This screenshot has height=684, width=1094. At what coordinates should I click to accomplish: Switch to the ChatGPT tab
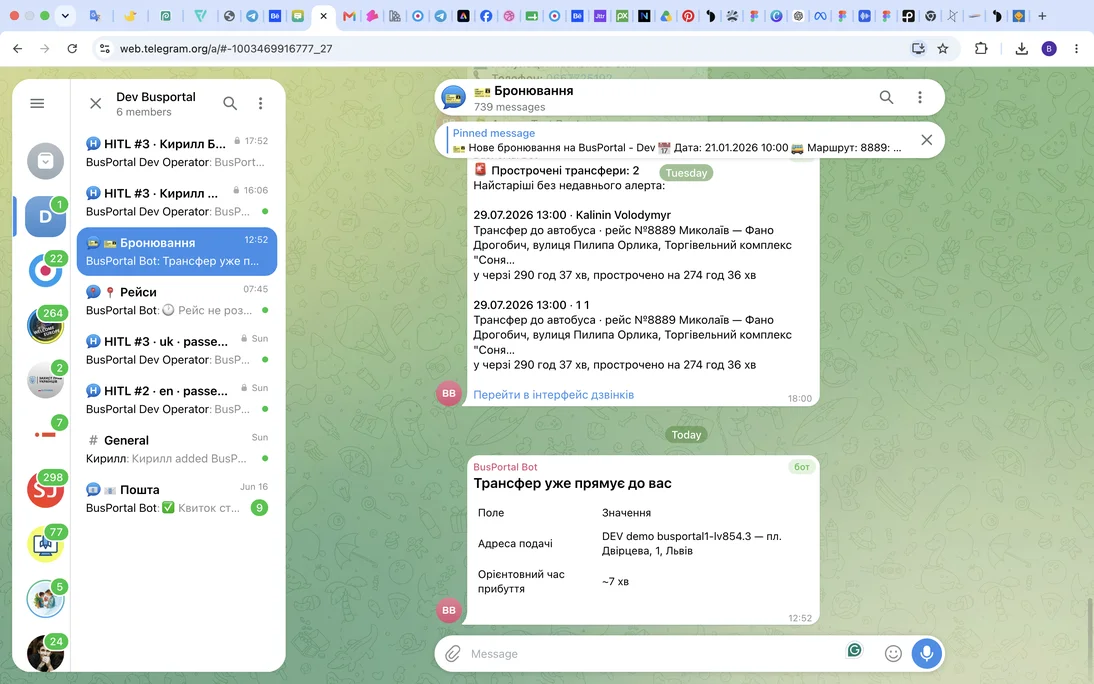(x=799, y=15)
